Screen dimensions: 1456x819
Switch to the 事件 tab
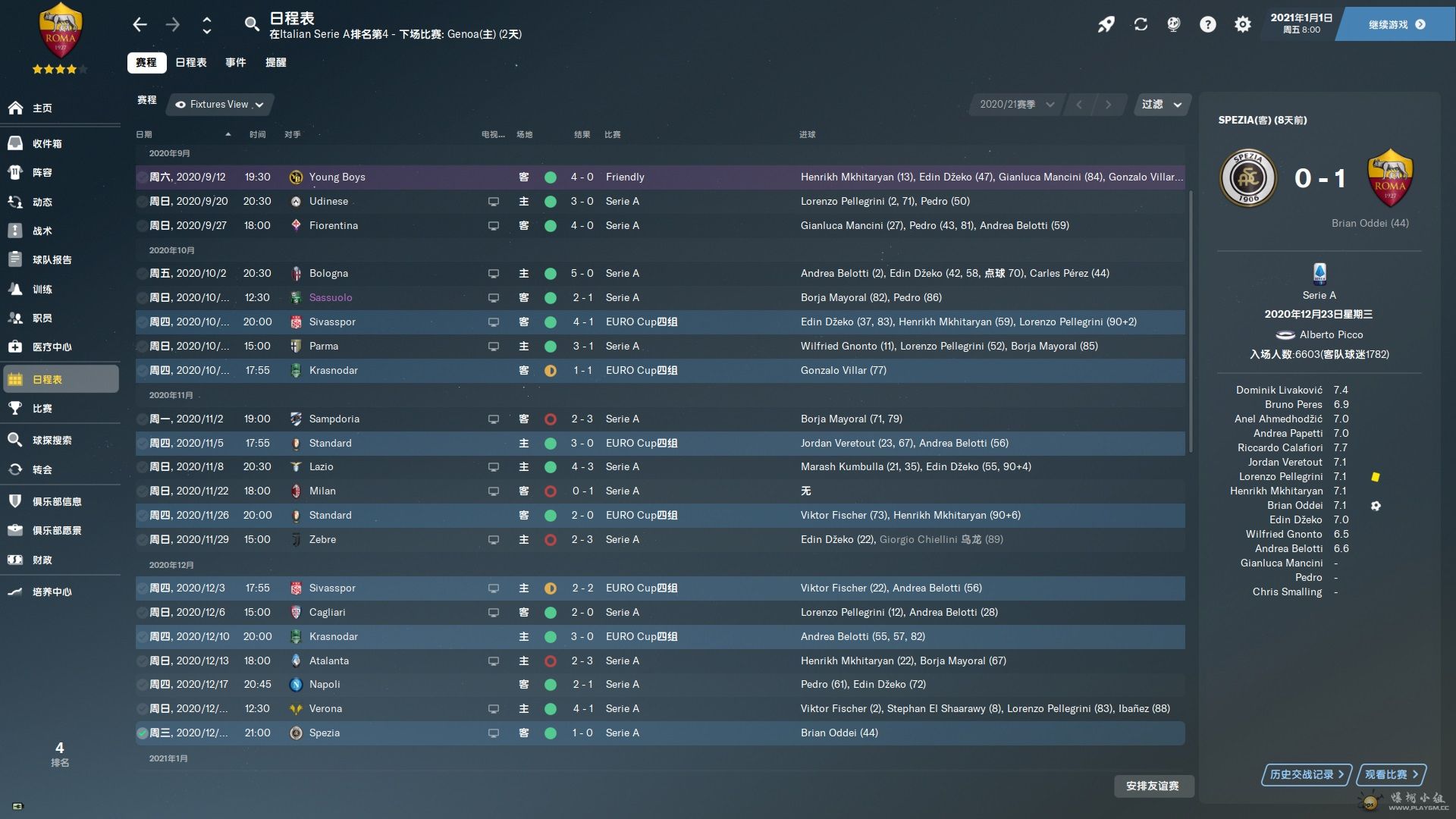235,62
